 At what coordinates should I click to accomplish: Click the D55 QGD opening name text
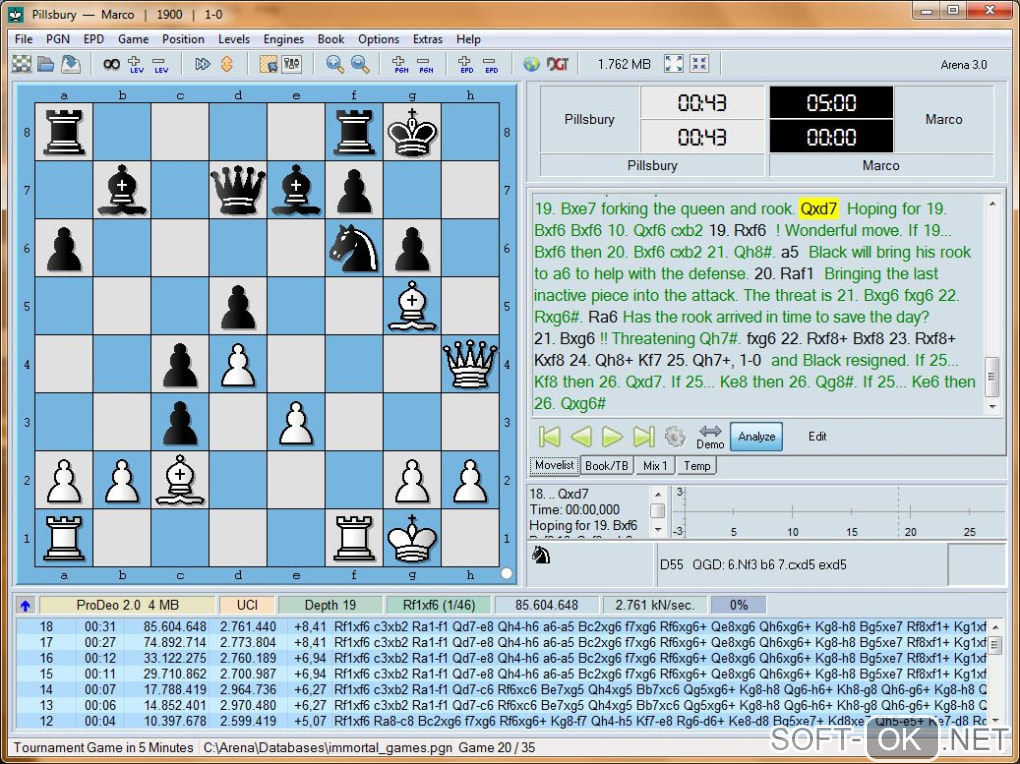[x=753, y=565]
